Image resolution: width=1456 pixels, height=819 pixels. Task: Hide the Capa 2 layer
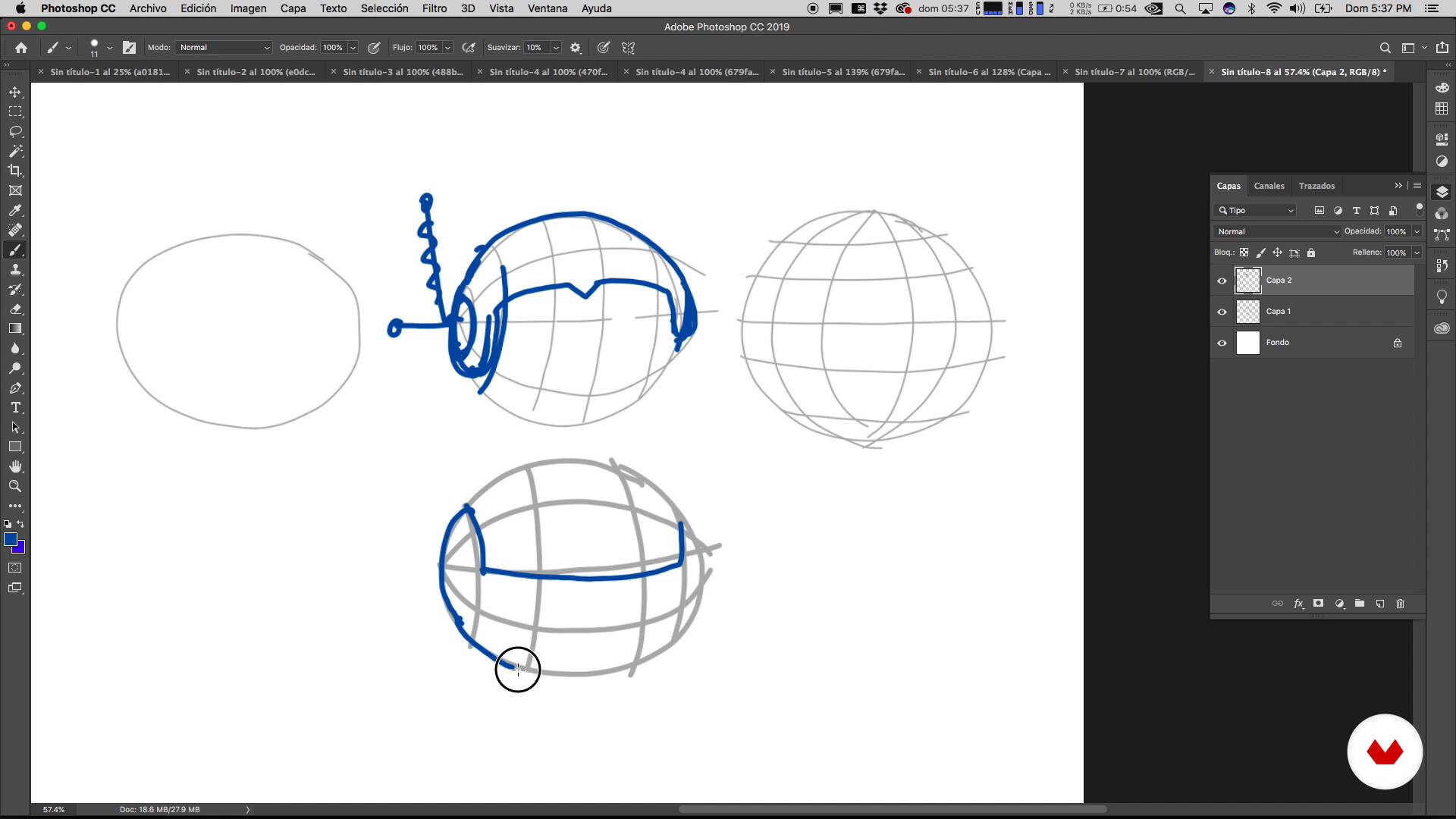point(1222,281)
